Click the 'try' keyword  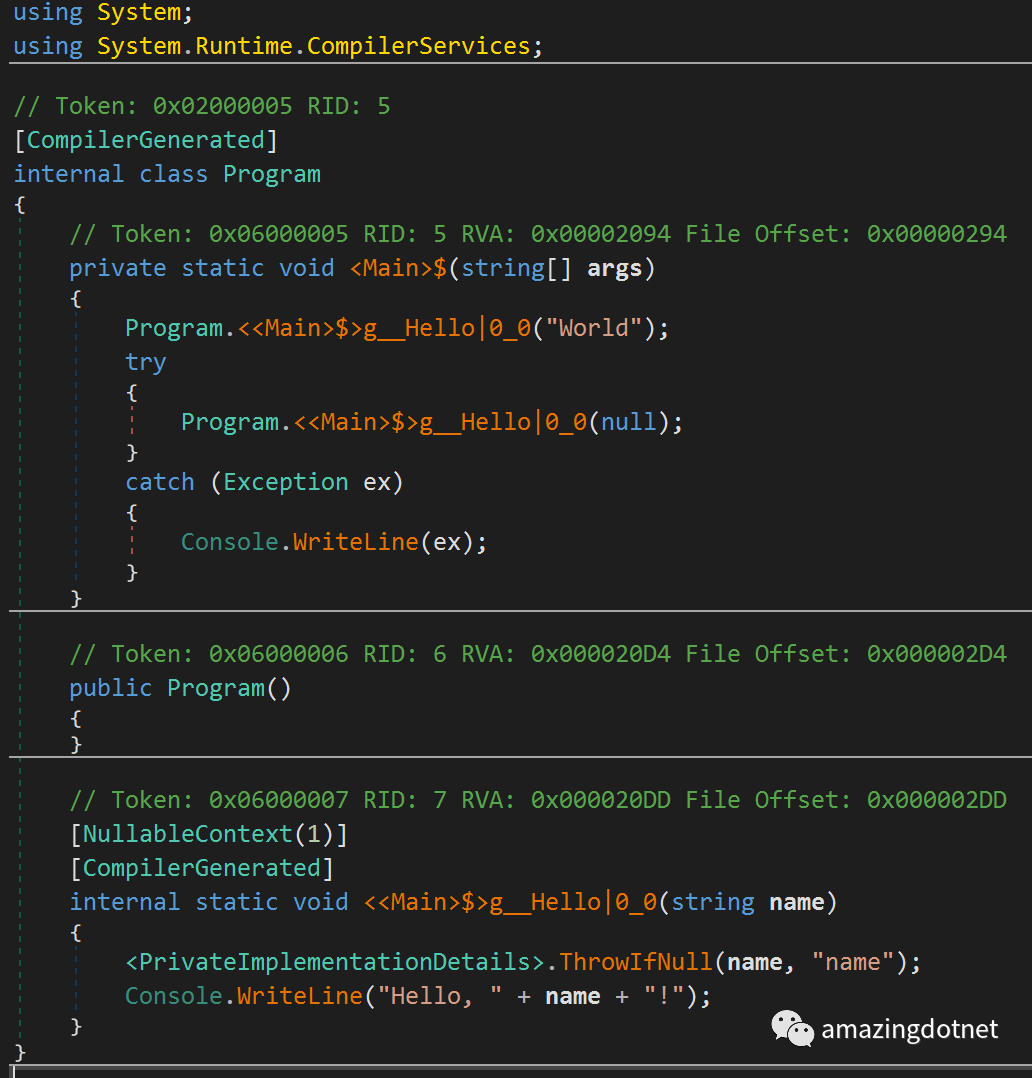pyautogui.click(x=146, y=362)
